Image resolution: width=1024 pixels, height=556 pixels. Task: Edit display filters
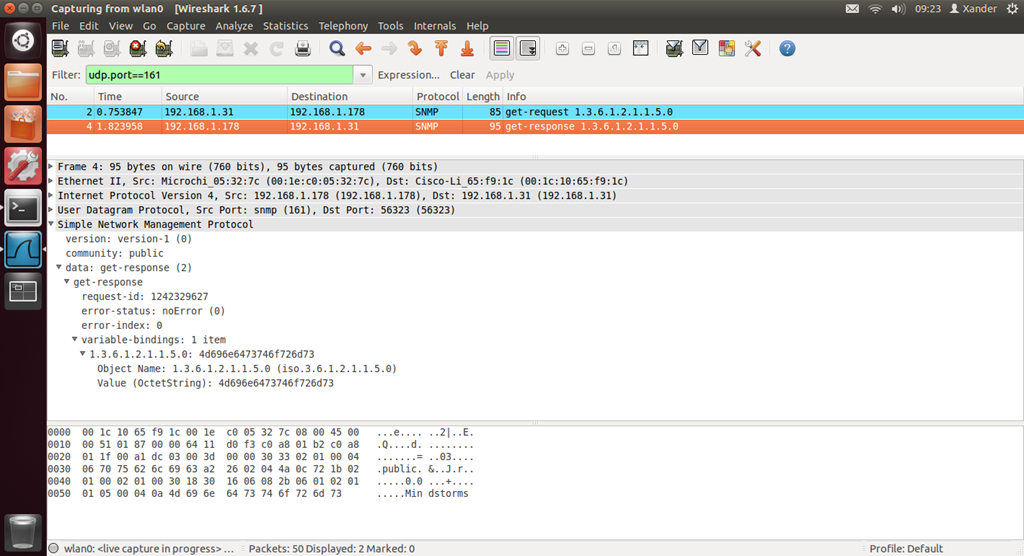coord(700,48)
